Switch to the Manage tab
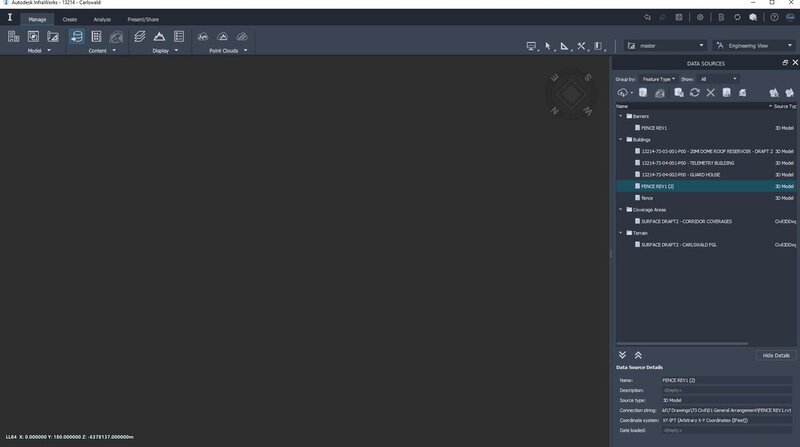800x447 pixels. point(37,19)
